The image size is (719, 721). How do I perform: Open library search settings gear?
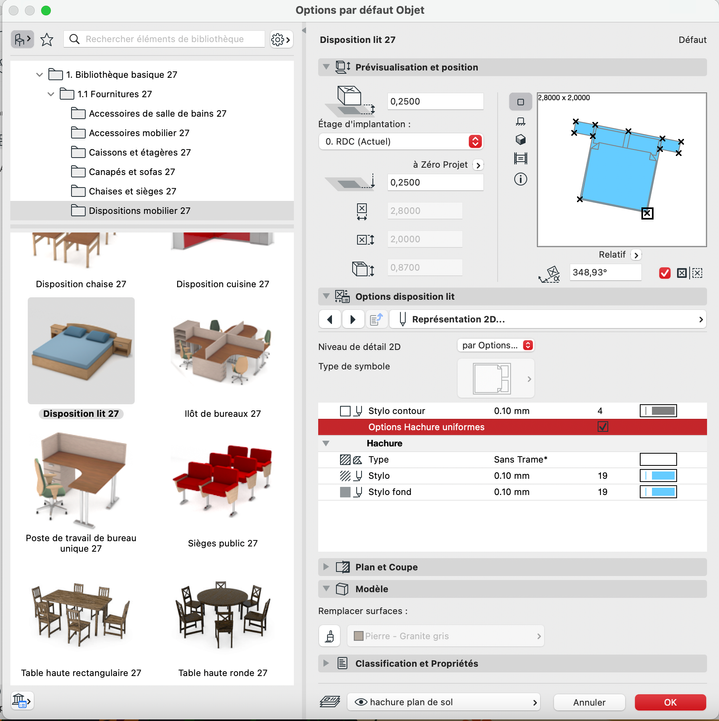coord(281,40)
